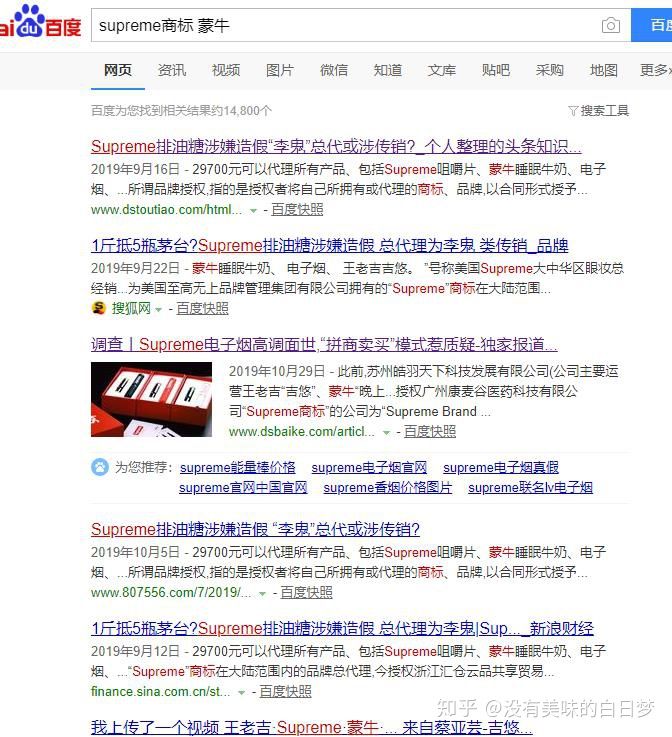Open first result titled Supreme排油糖涉嫌造假 头条知识
This screenshot has height=737, width=672.
click(x=336, y=147)
